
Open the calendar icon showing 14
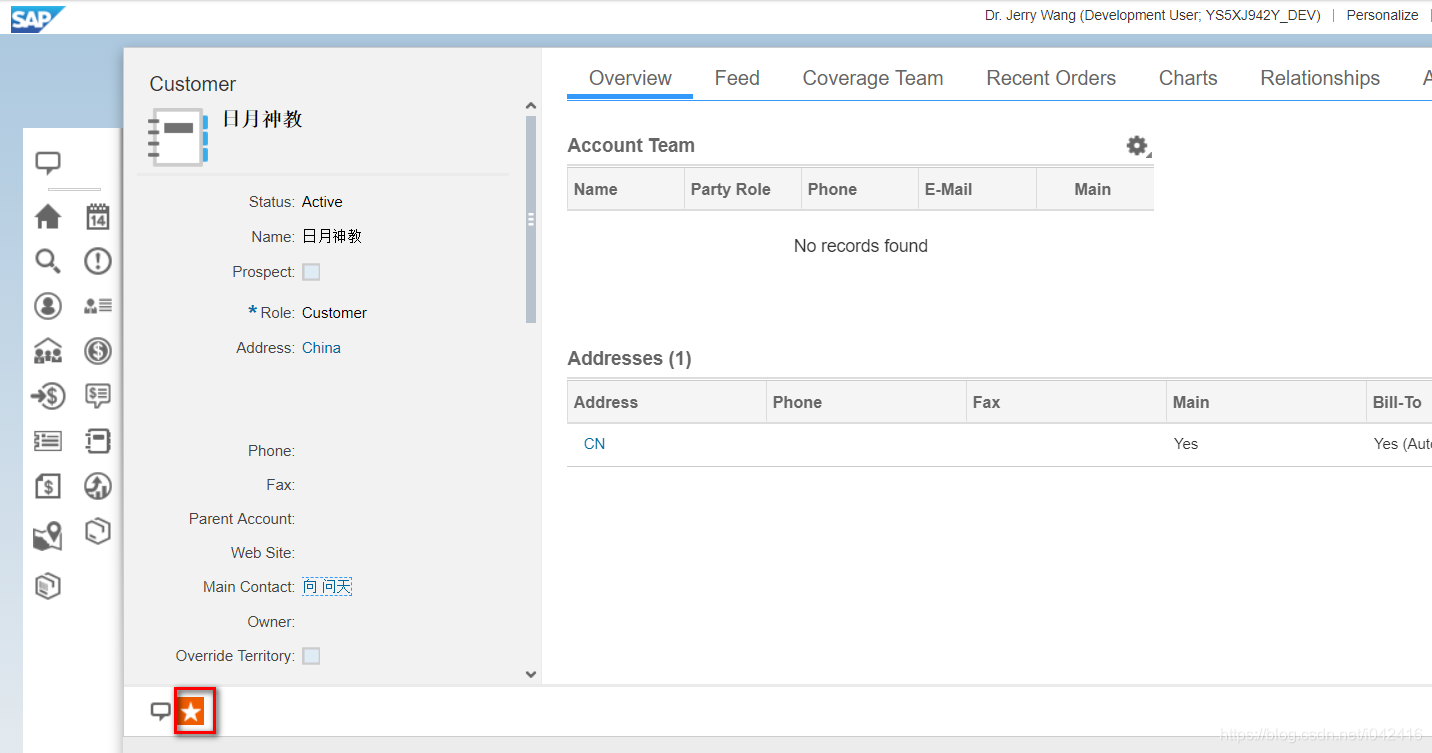(98, 216)
